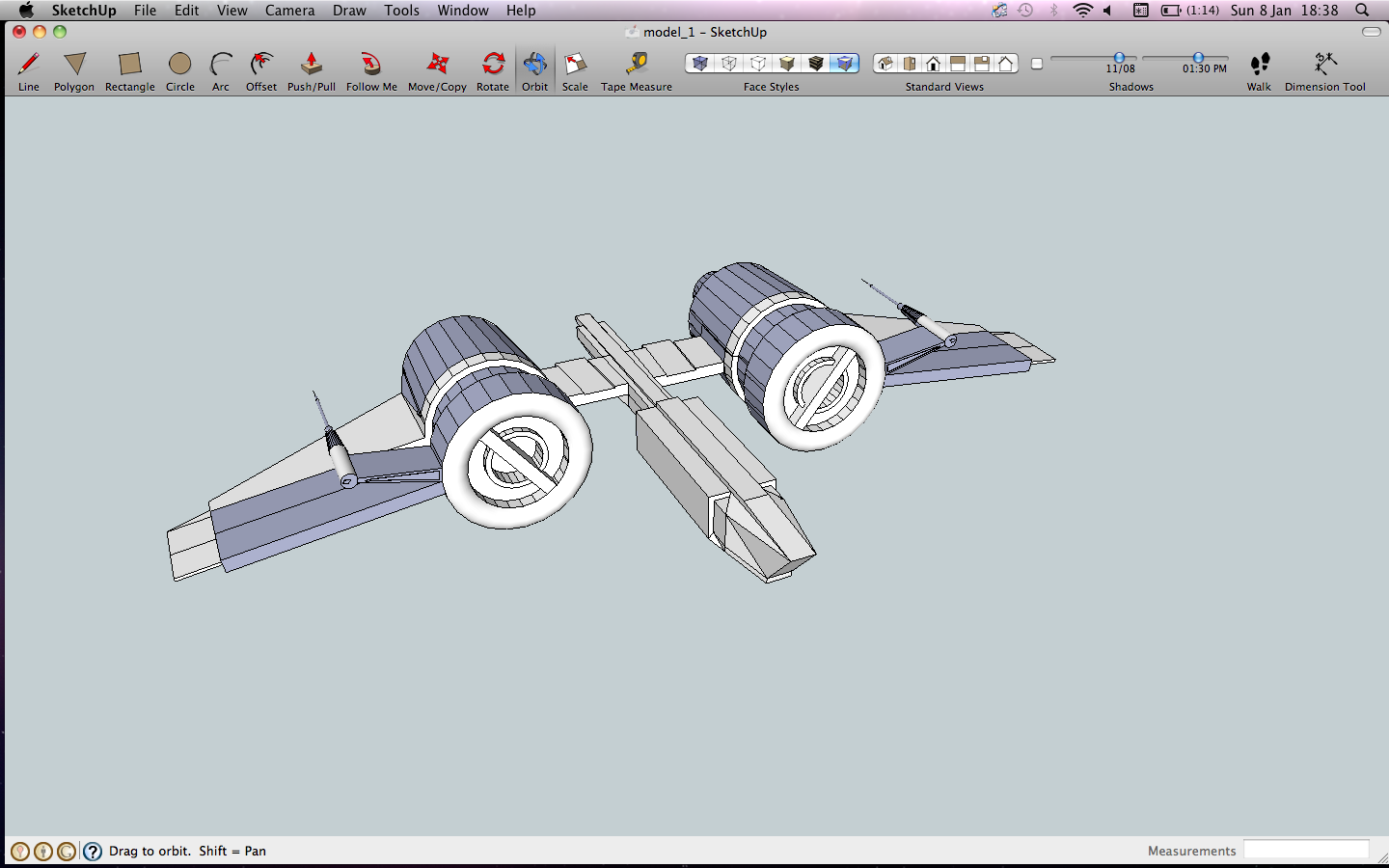
Task: Select the Walk tool
Action: click(1259, 63)
